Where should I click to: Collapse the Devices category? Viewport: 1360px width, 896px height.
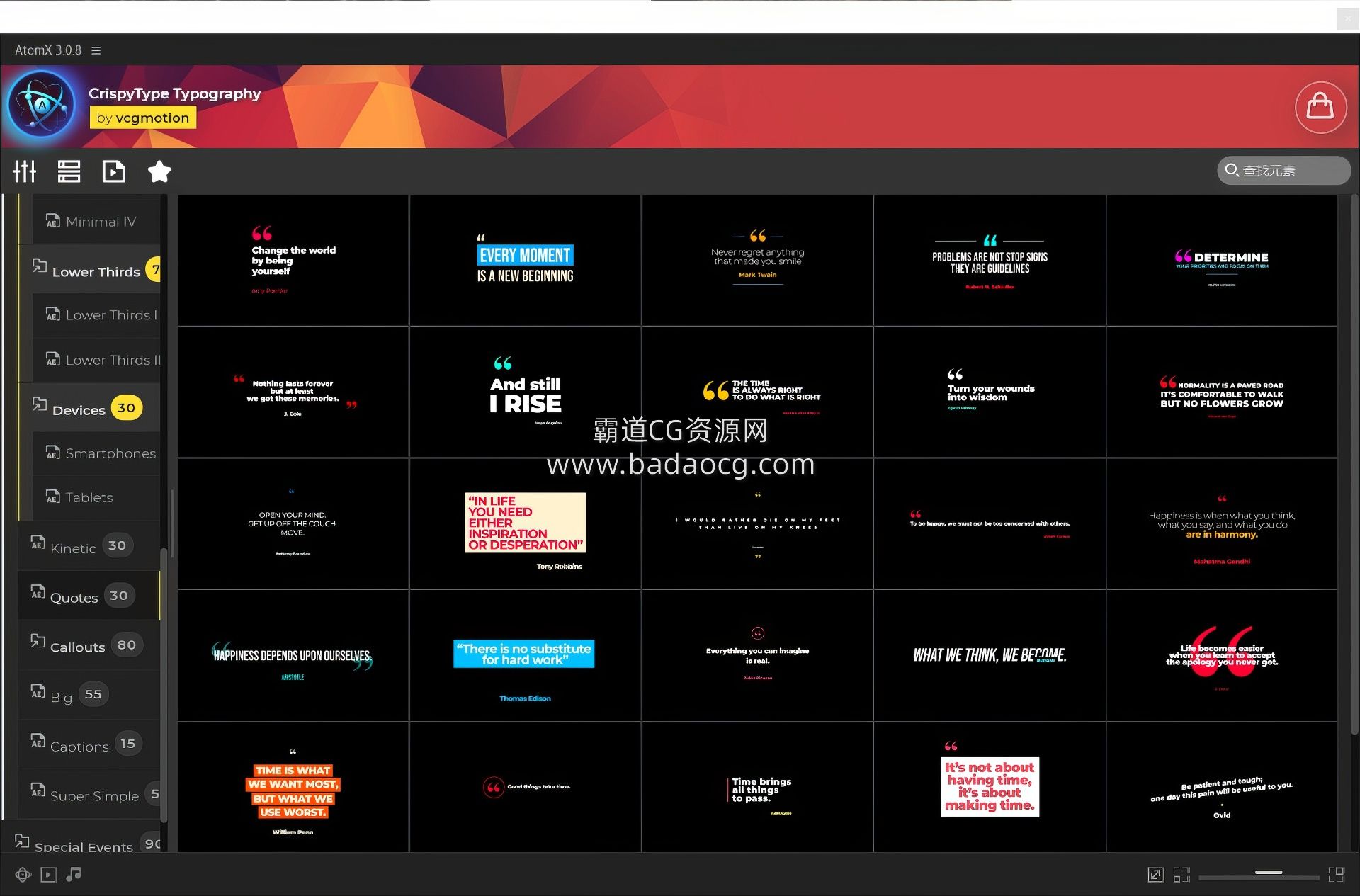pos(90,409)
